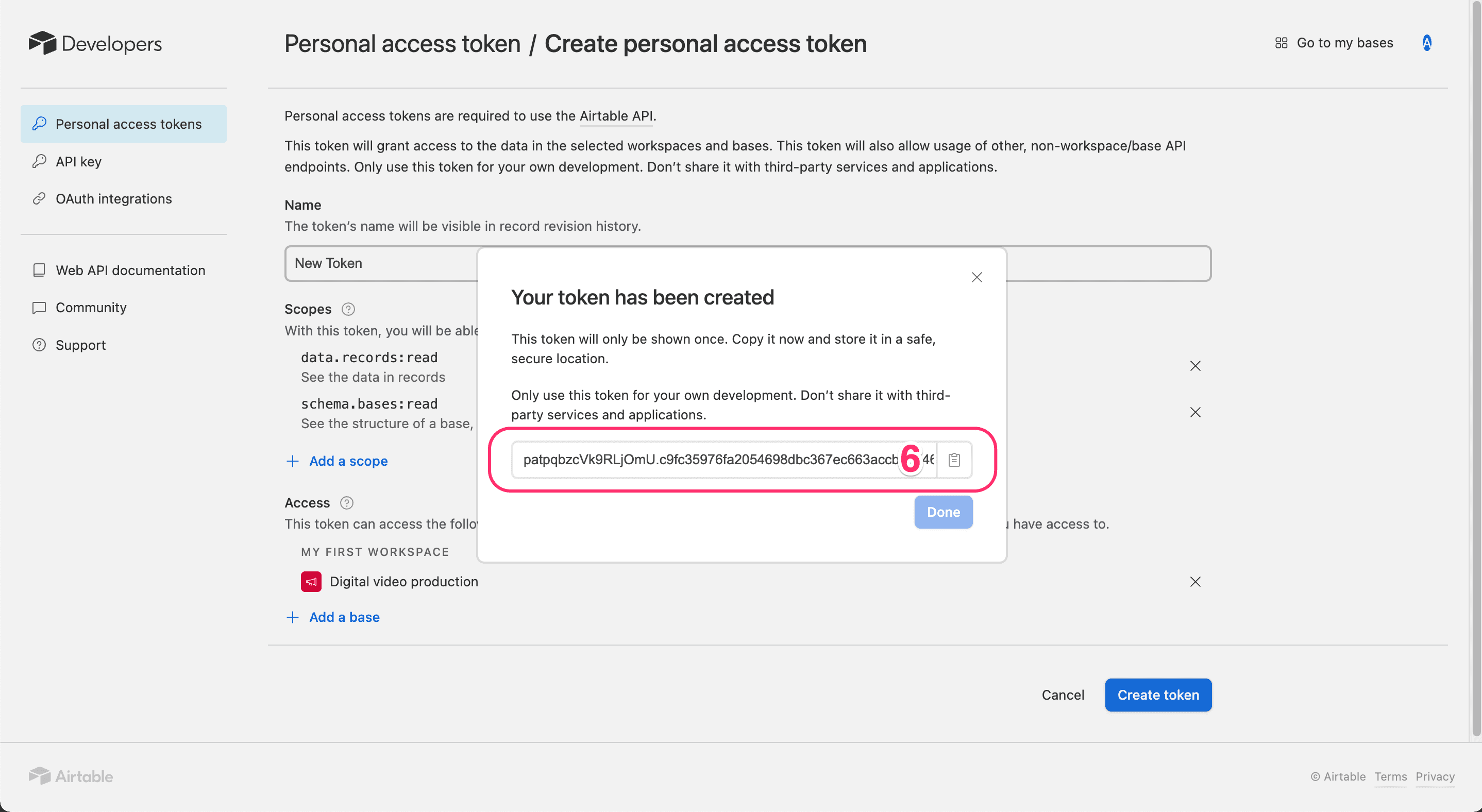Open Web API documentation
The image size is (1482, 812).
[x=130, y=270]
